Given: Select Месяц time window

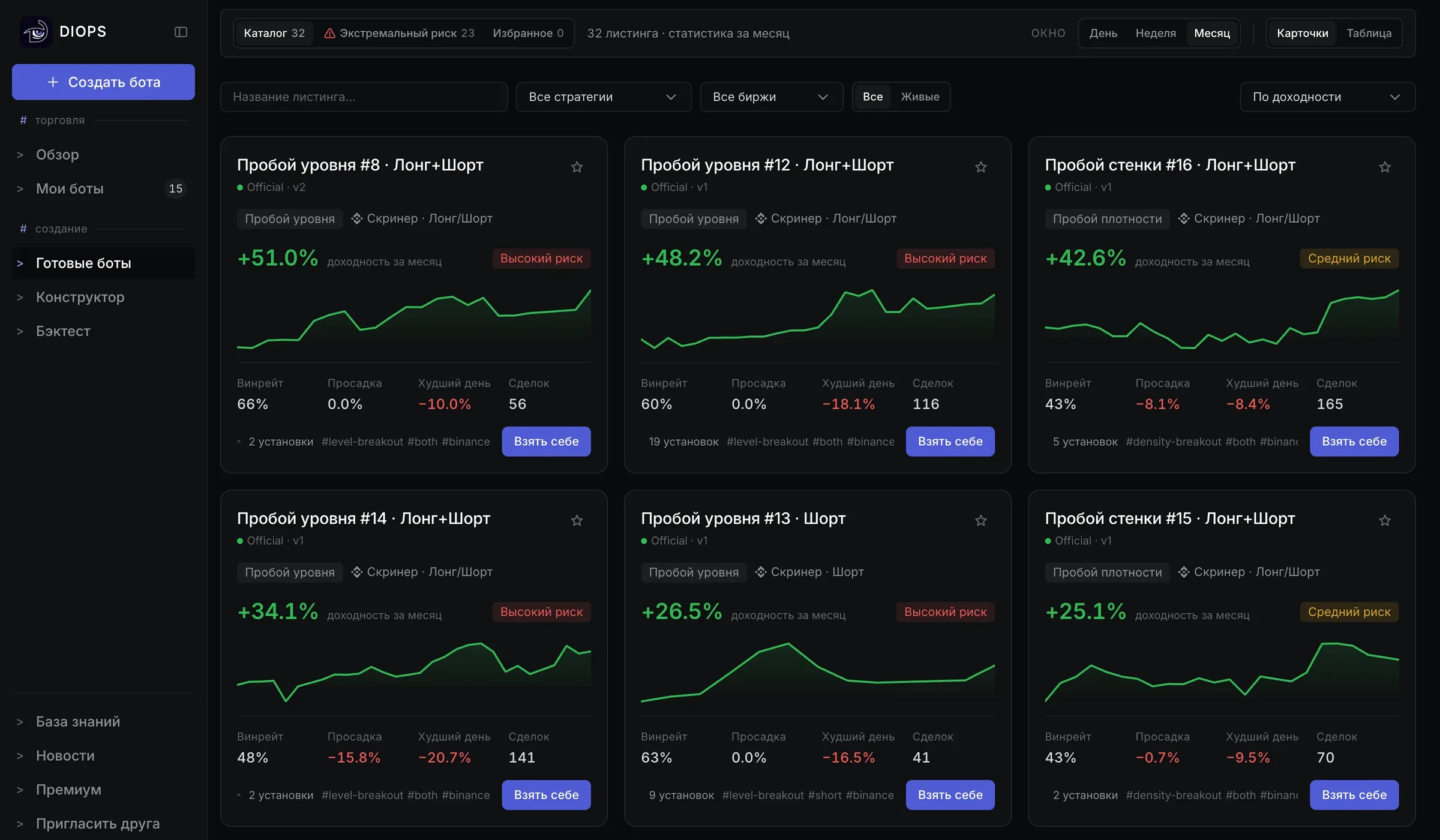Looking at the screenshot, I should coord(1212,33).
